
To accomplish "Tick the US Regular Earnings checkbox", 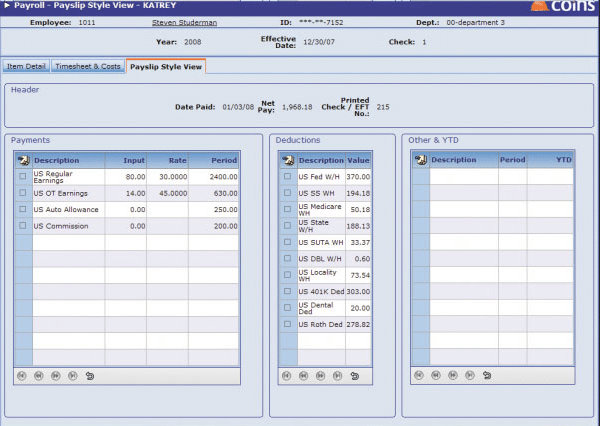I will coord(23,176).
